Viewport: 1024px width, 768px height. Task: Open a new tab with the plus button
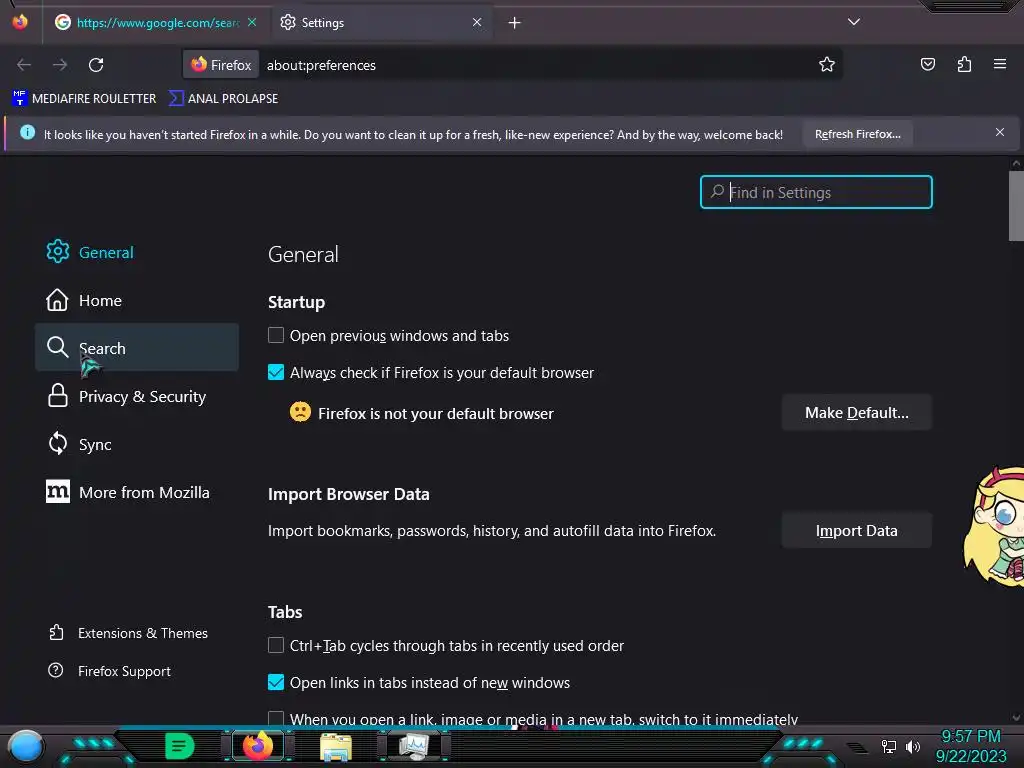[515, 23]
